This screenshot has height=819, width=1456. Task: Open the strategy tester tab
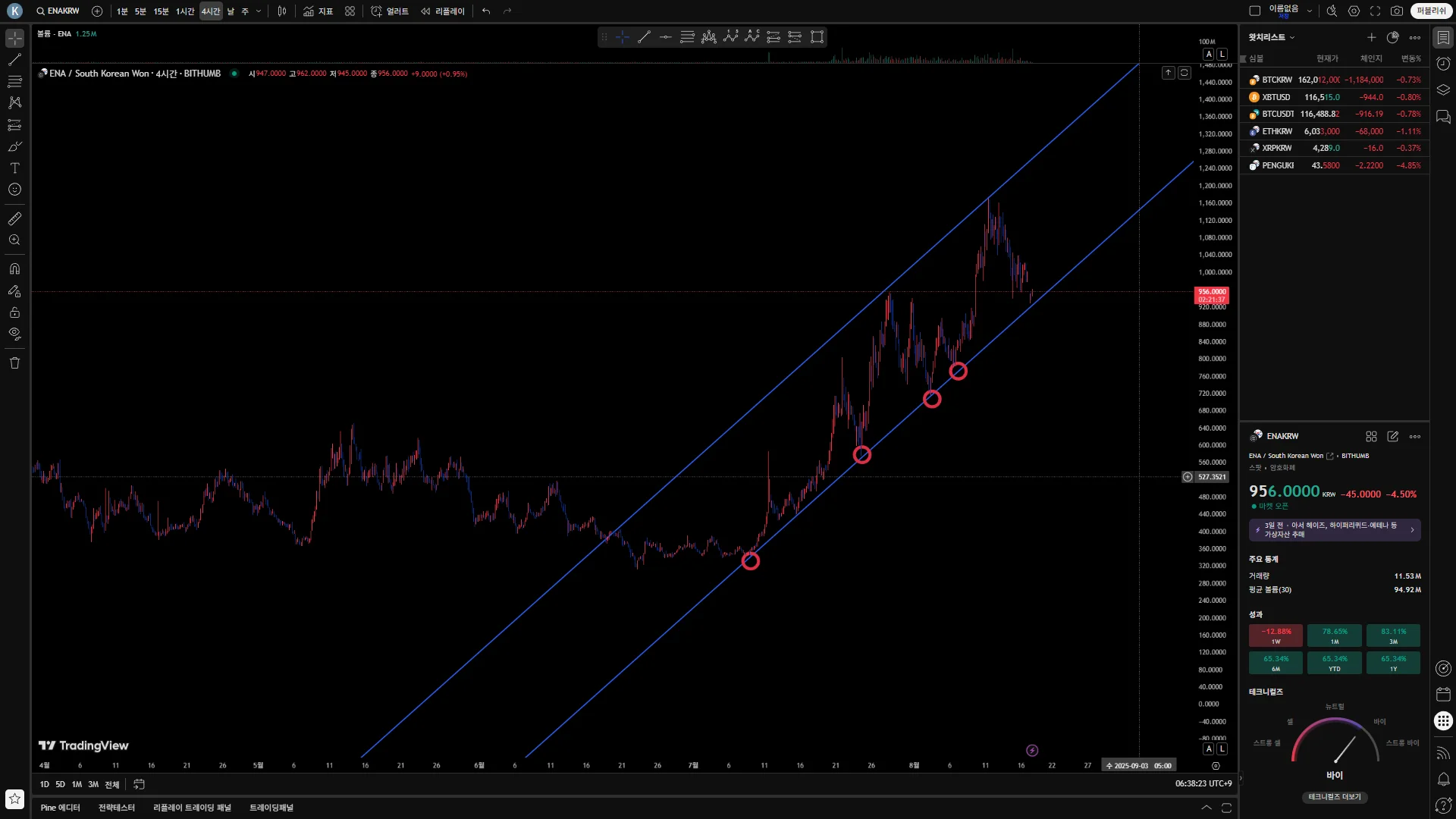[x=116, y=808]
